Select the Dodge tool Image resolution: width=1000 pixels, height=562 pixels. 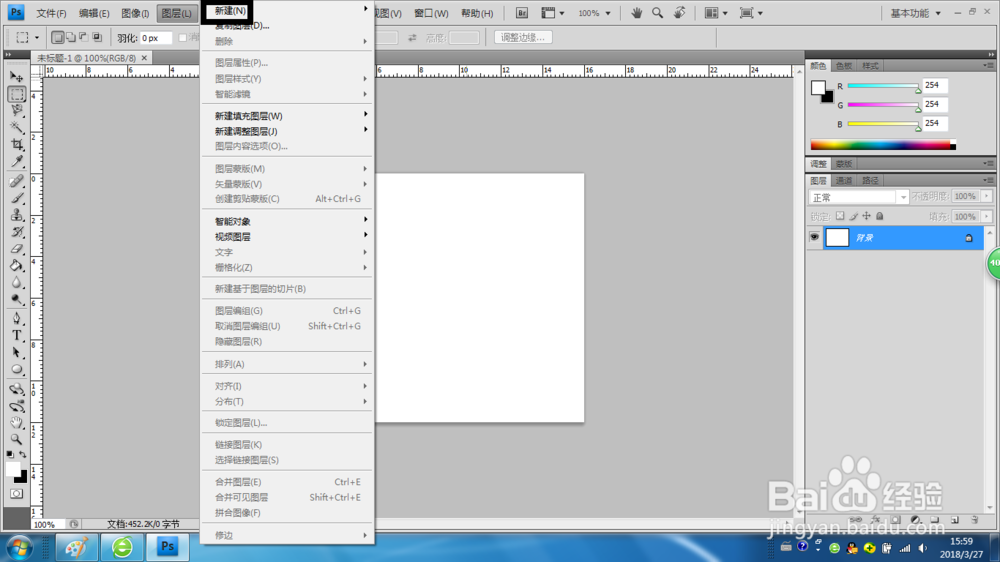tap(17, 299)
